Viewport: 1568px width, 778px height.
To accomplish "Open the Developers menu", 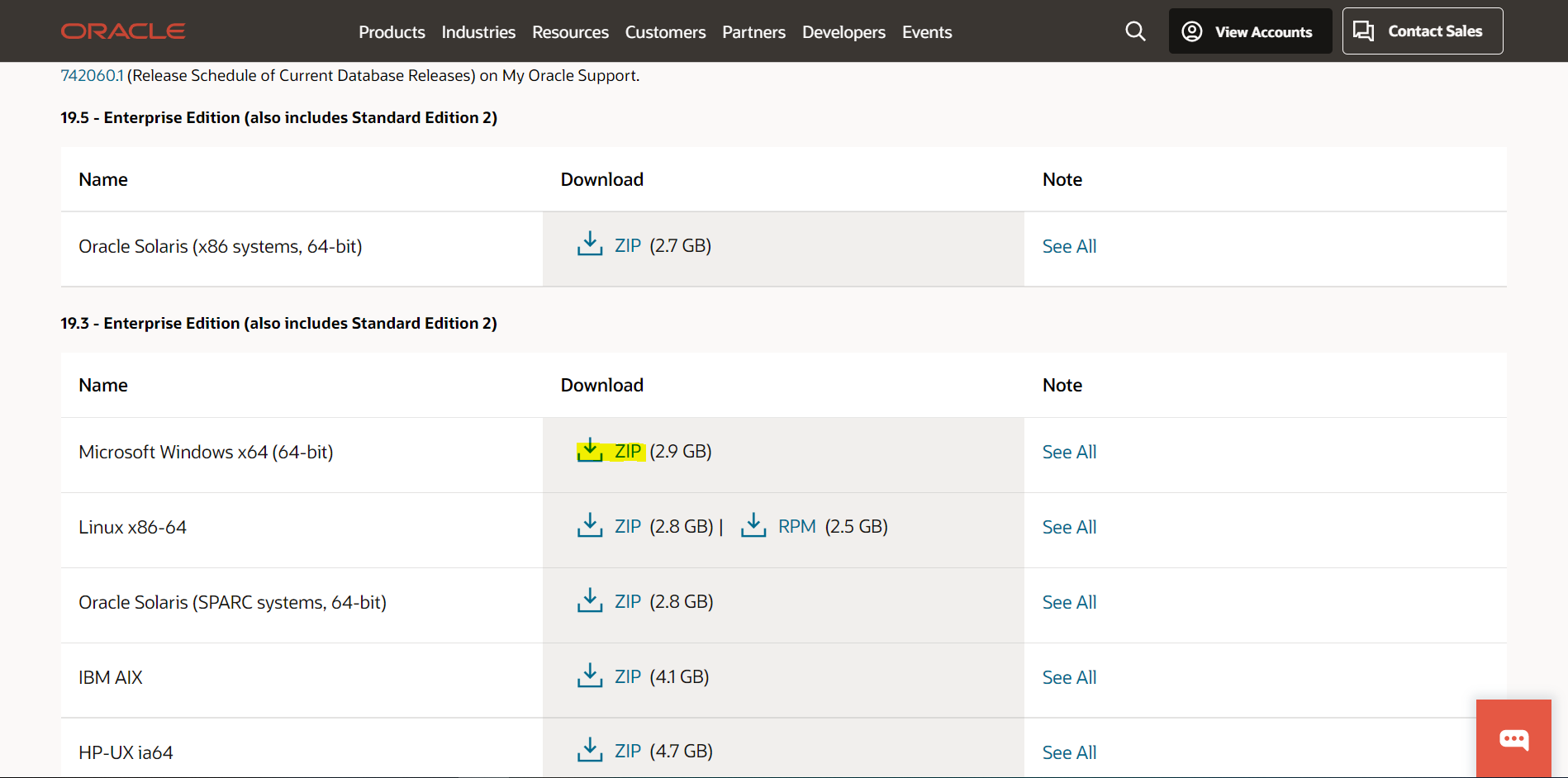I will pyautogui.click(x=843, y=32).
